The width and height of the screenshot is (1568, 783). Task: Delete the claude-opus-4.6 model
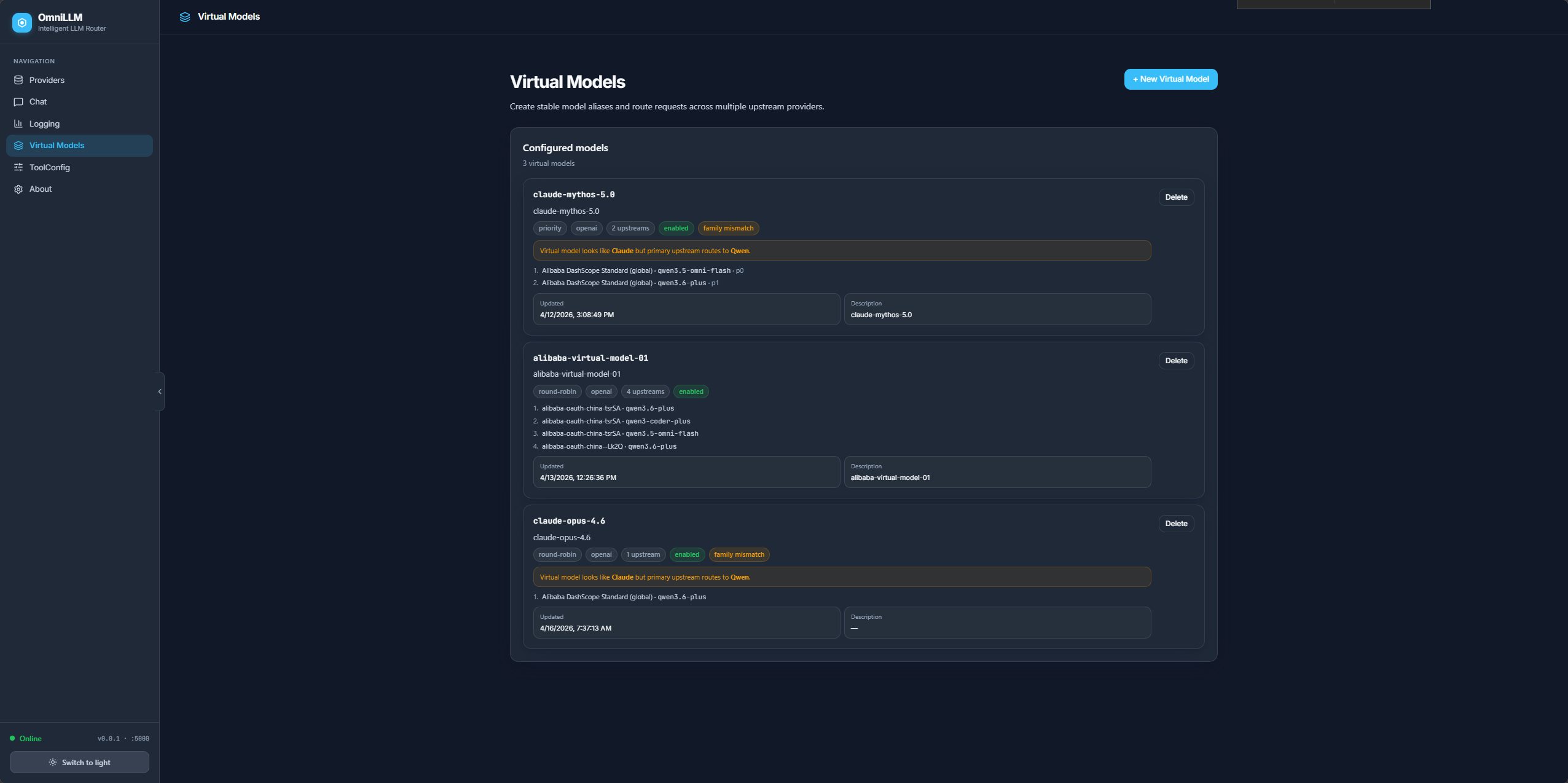(1176, 524)
